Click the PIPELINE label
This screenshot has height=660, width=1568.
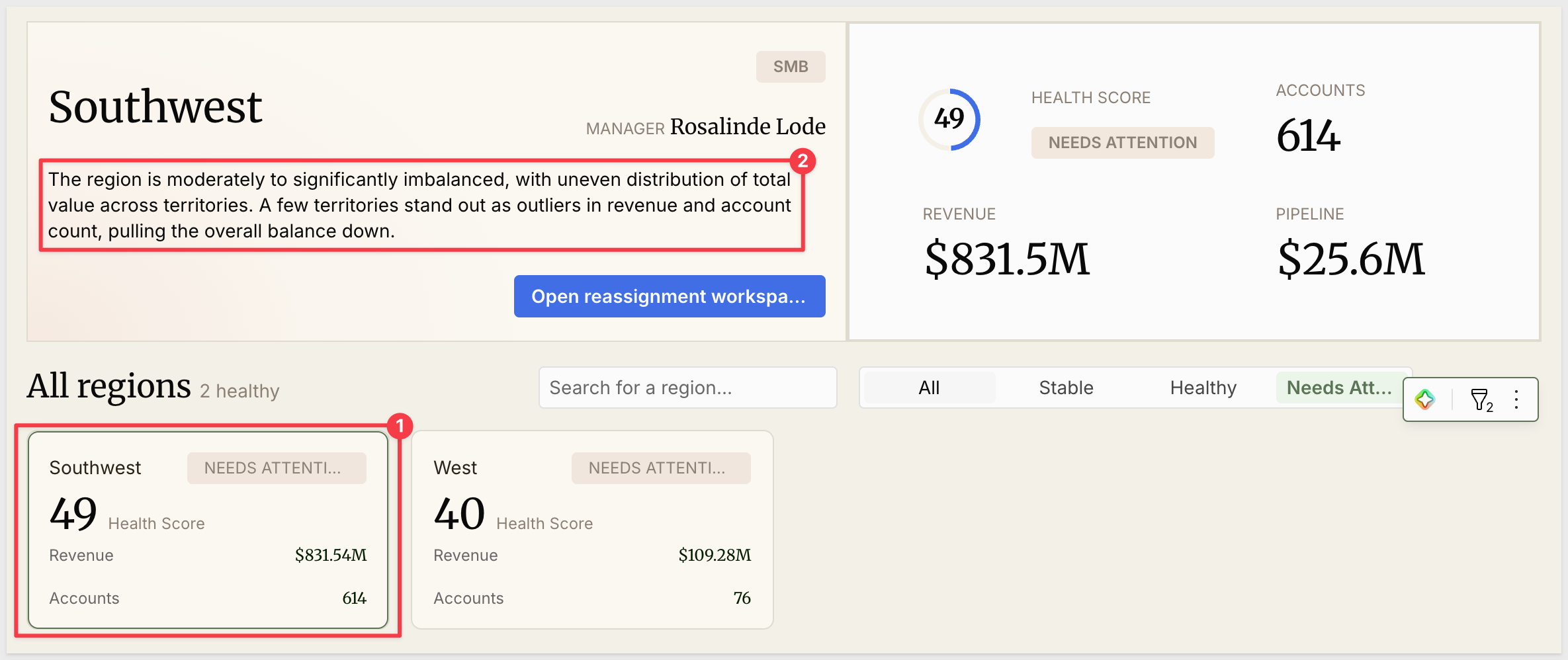[1309, 214]
